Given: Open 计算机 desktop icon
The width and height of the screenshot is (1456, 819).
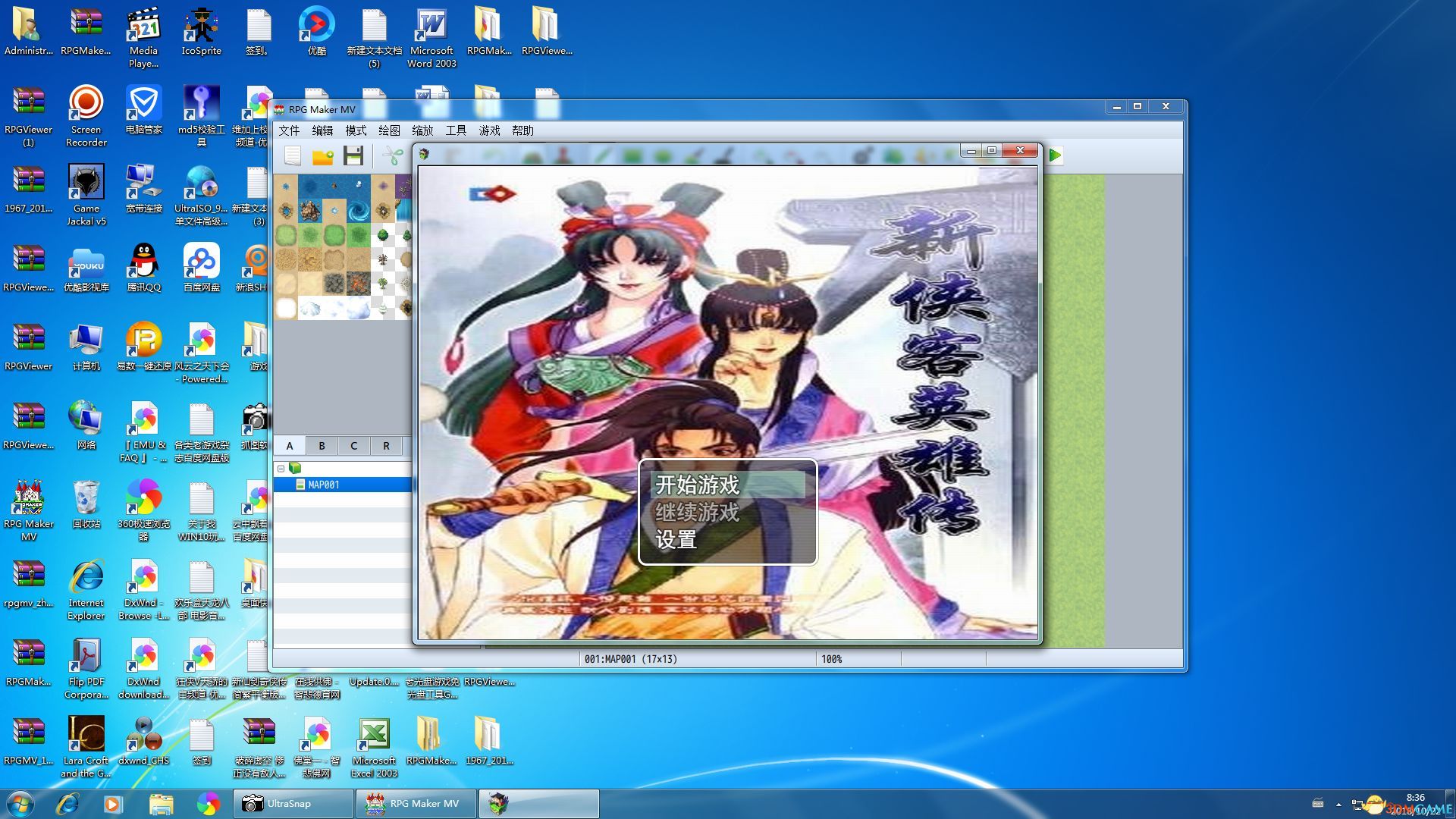Looking at the screenshot, I should pyautogui.click(x=86, y=347).
